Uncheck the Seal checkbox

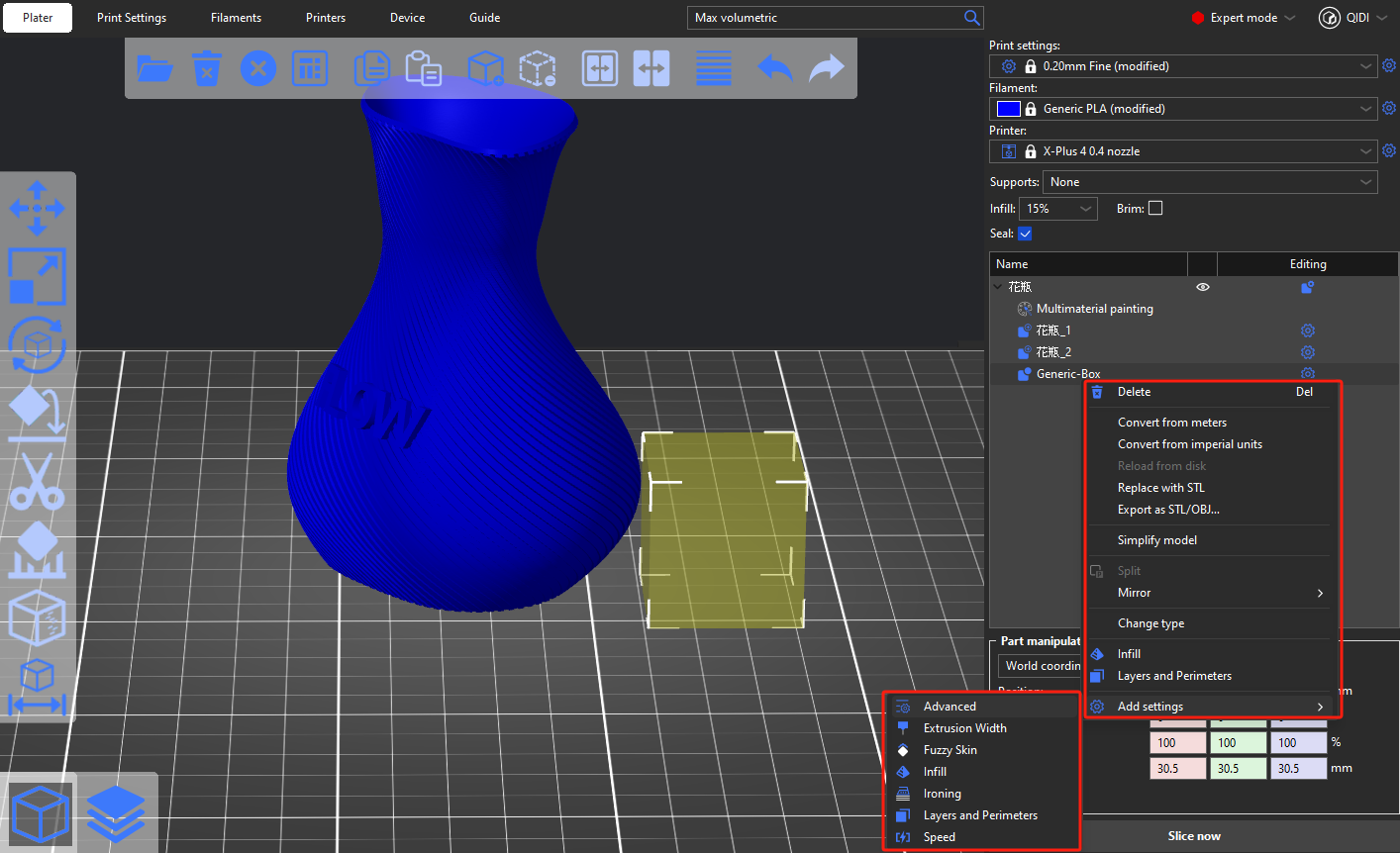[1025, 234]
